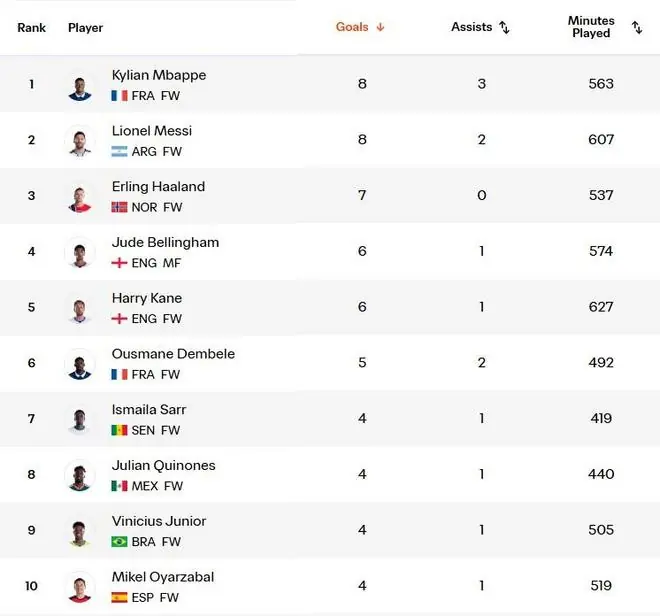The height and width of the screenshot is (616, 660).
Task: Select Erling Haaland's avatar image
Action: (80, 198)
